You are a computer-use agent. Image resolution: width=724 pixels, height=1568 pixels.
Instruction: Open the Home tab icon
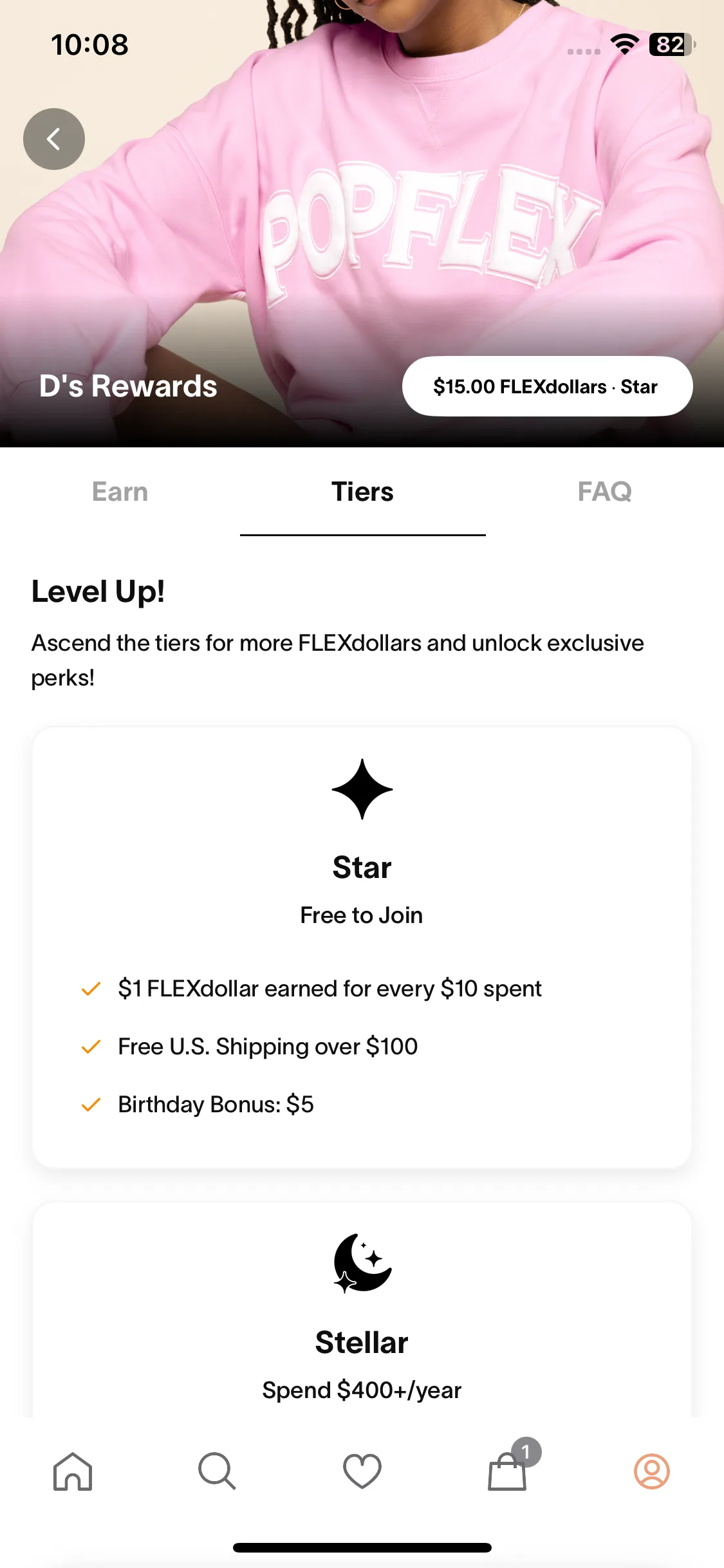tap(73, 1471)
